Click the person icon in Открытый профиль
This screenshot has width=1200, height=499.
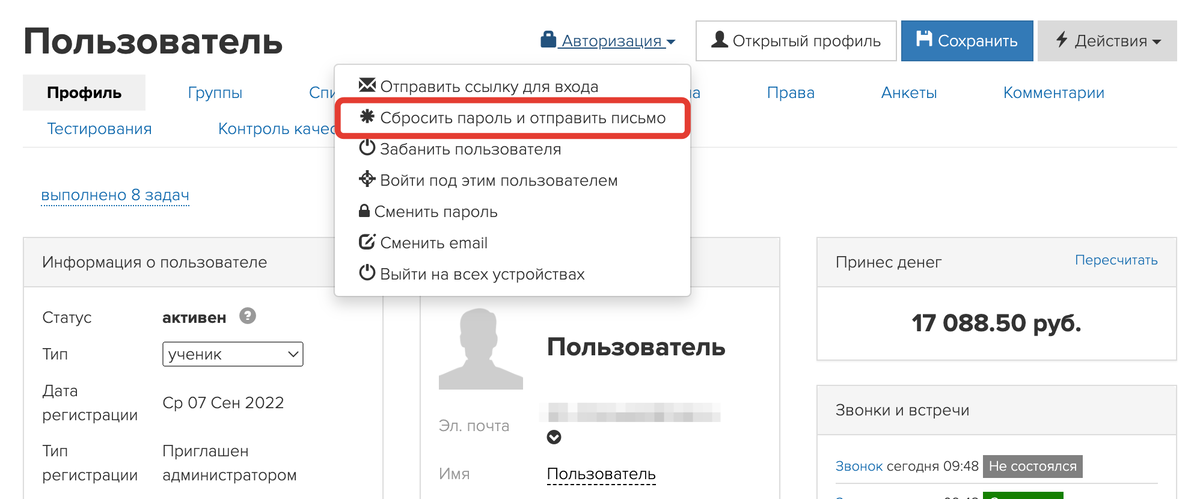[x=718, y=40]
